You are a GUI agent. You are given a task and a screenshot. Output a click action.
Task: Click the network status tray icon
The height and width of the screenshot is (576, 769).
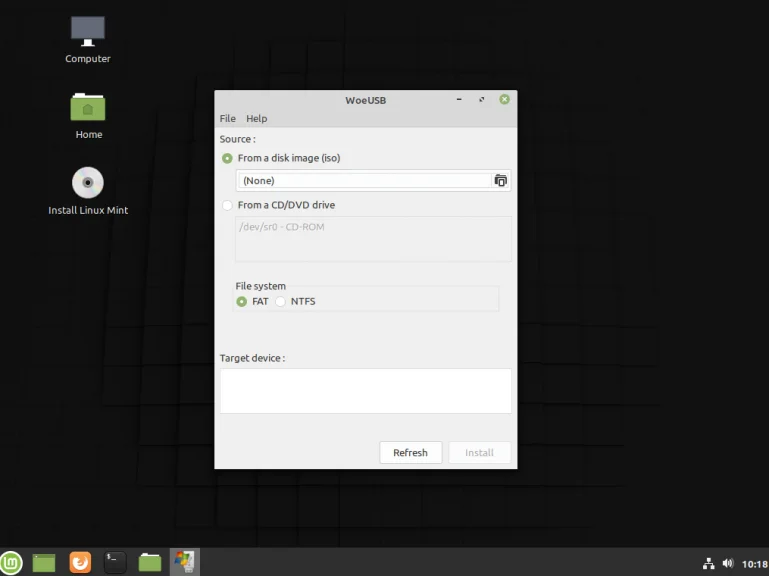click(x=709, y=563)
